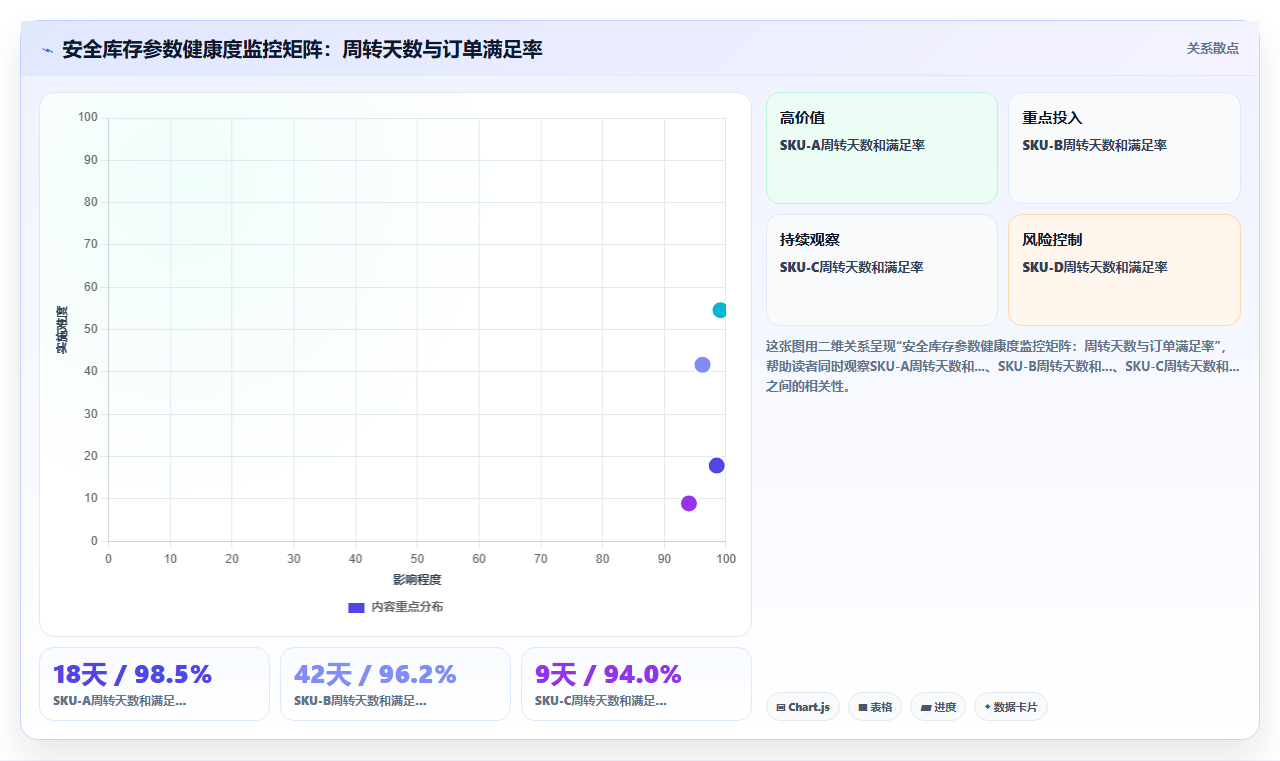This screenshot has width=1280, height=761.
Task: Open the 重点投入 quadrant card
Action: [1124, 148]
